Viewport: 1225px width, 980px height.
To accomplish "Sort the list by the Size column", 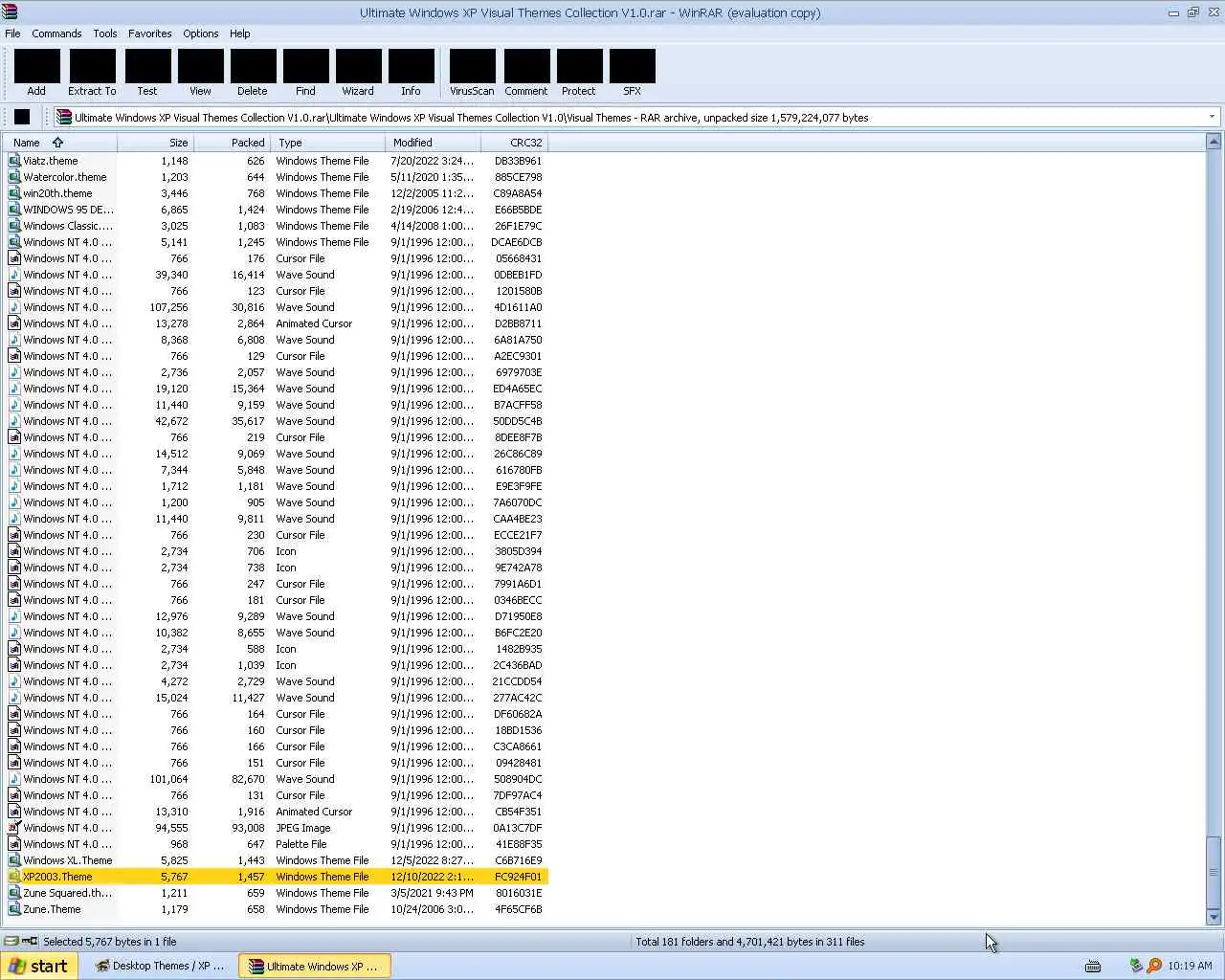I will pyautogui.click(x=155, y=143).
